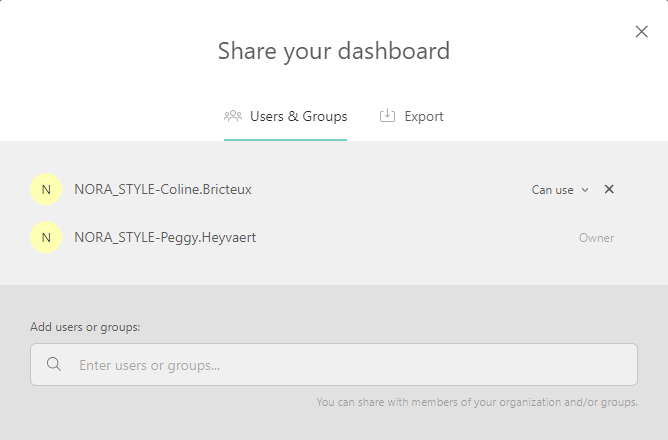
Task: Open the Can use permission dropdown
Action: click(x=553, y=190)
